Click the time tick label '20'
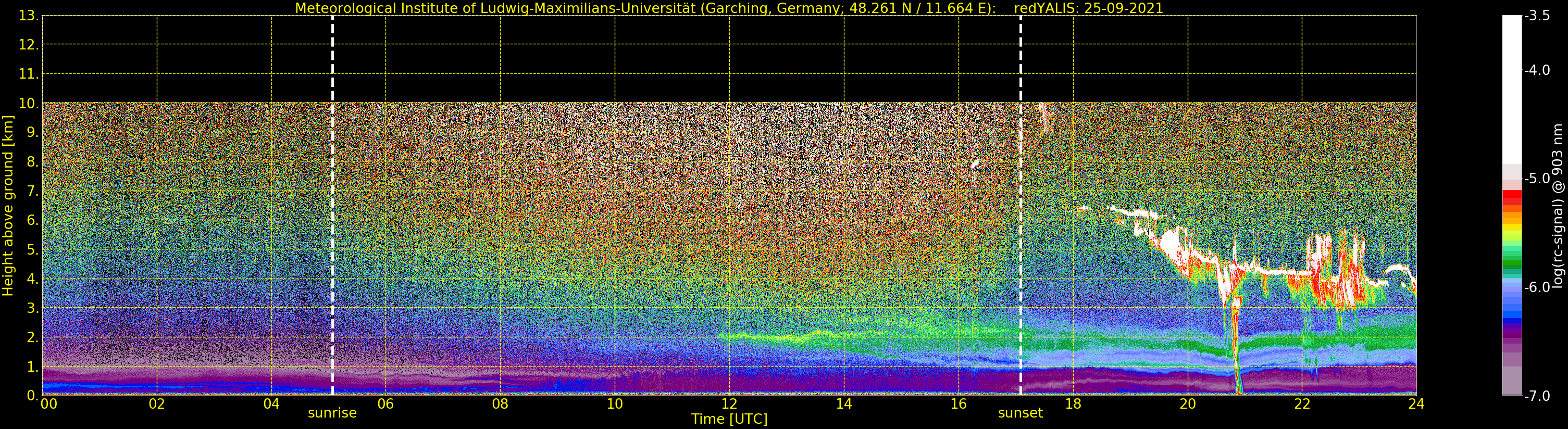This screenshot has height=429, width=1568. (x=1188, y=404)
